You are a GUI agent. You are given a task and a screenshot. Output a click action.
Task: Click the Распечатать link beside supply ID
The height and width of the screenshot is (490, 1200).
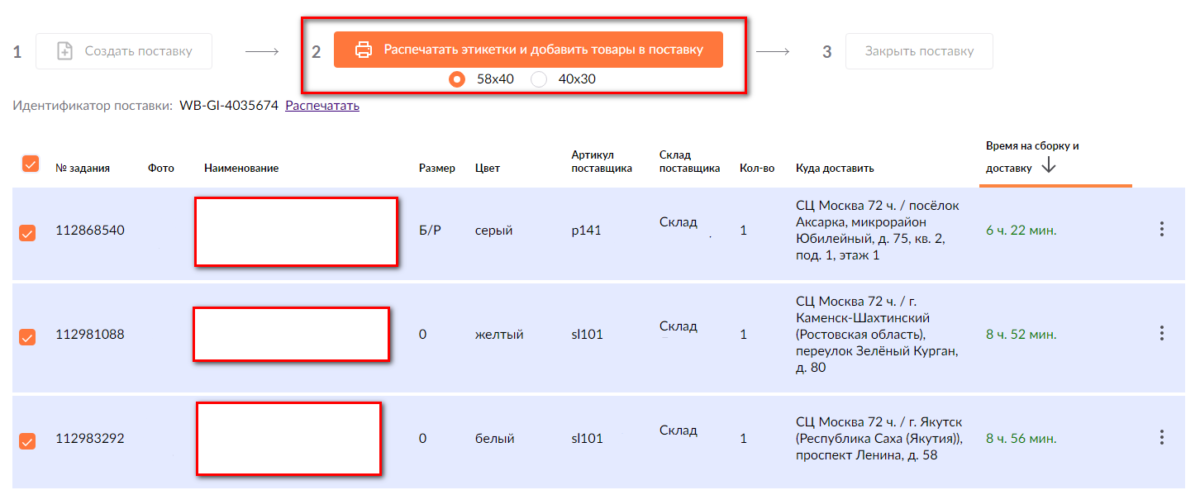(322, 105)
